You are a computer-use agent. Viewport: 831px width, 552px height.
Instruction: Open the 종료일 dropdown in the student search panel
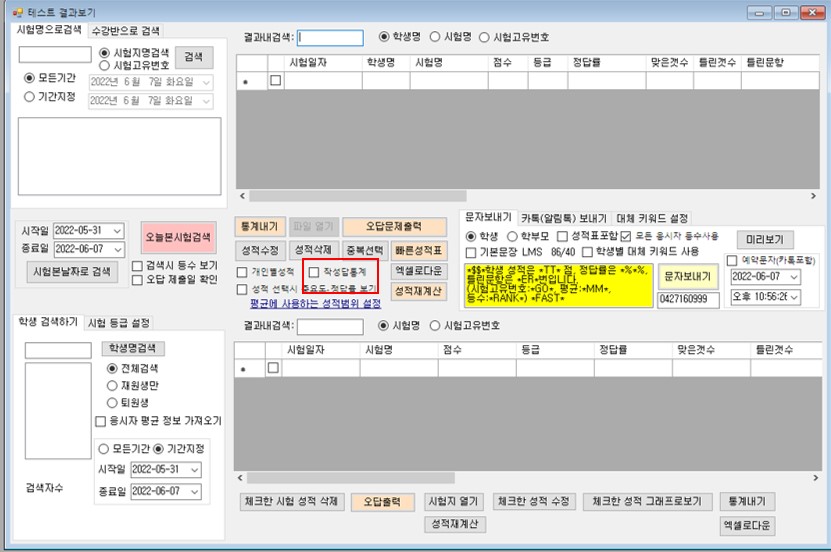[x=195, y=492]
